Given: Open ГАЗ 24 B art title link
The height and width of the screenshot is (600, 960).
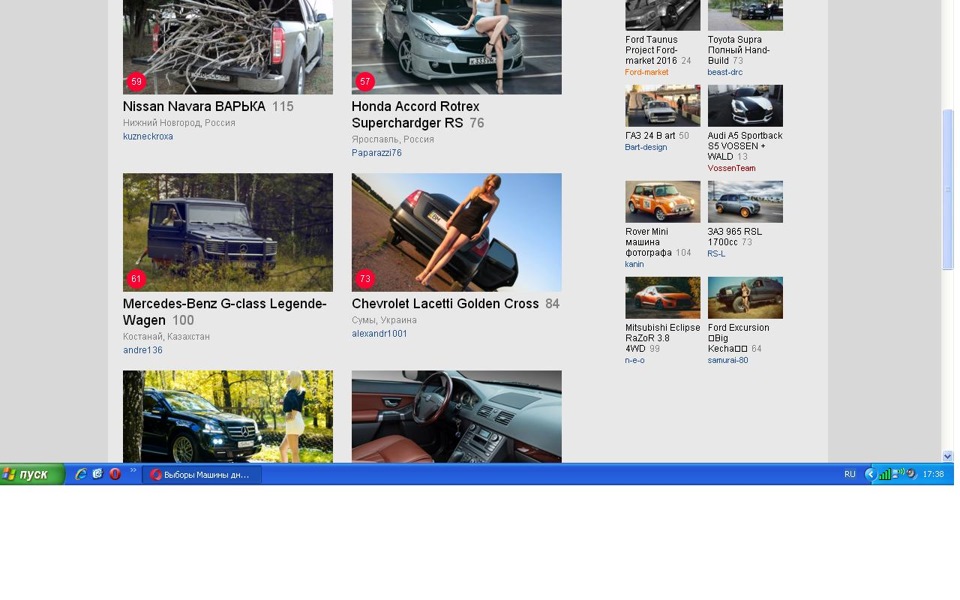Looking at the screenshot, I should 650,136.
